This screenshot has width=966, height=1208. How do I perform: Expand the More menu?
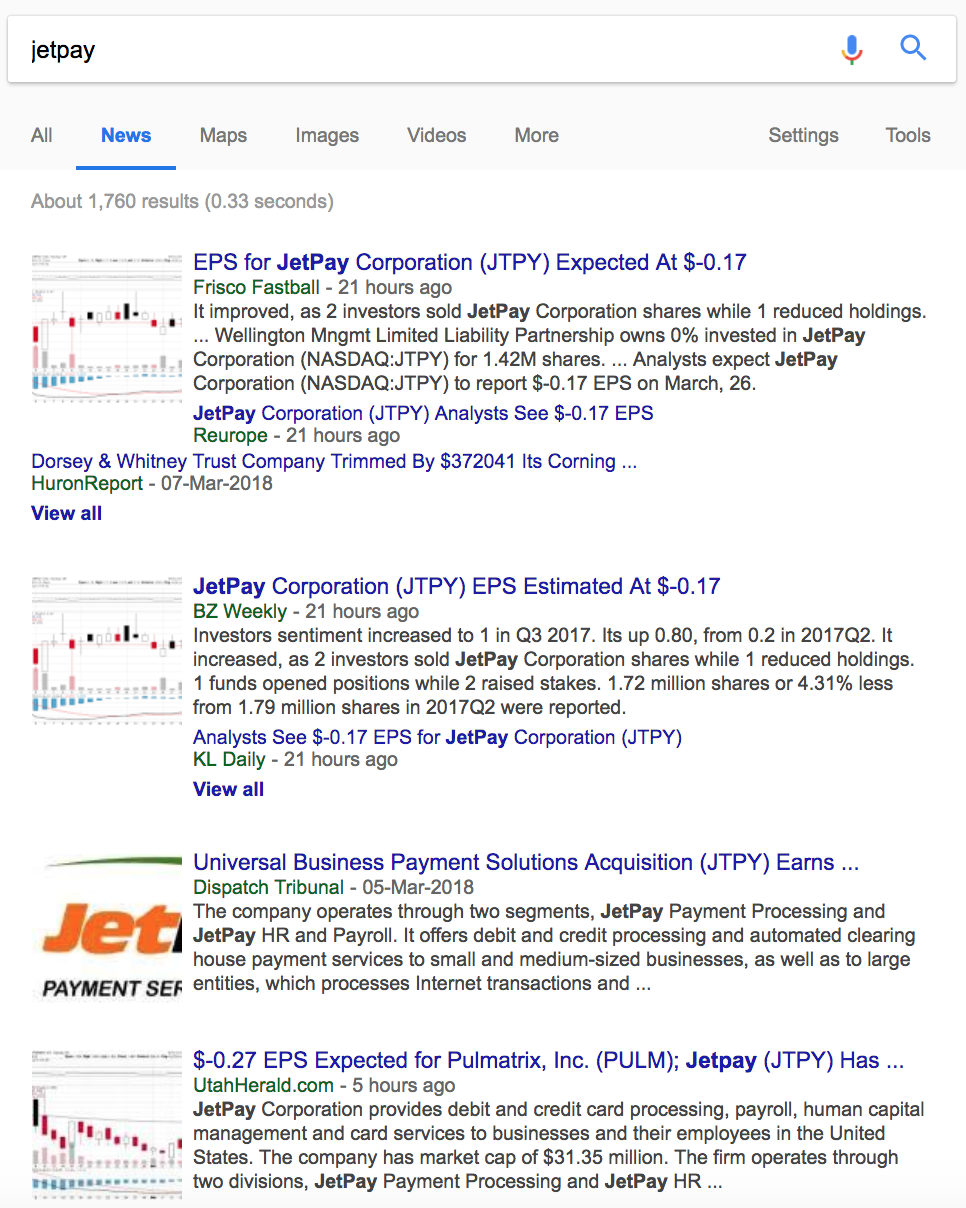[x=536, y=135]
